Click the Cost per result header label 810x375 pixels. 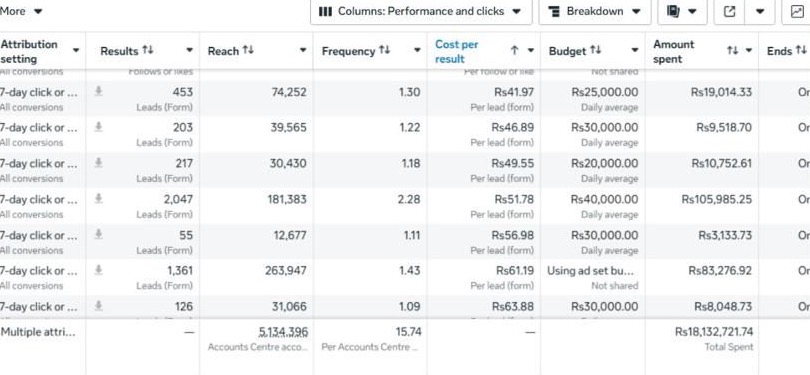[457, 52]
